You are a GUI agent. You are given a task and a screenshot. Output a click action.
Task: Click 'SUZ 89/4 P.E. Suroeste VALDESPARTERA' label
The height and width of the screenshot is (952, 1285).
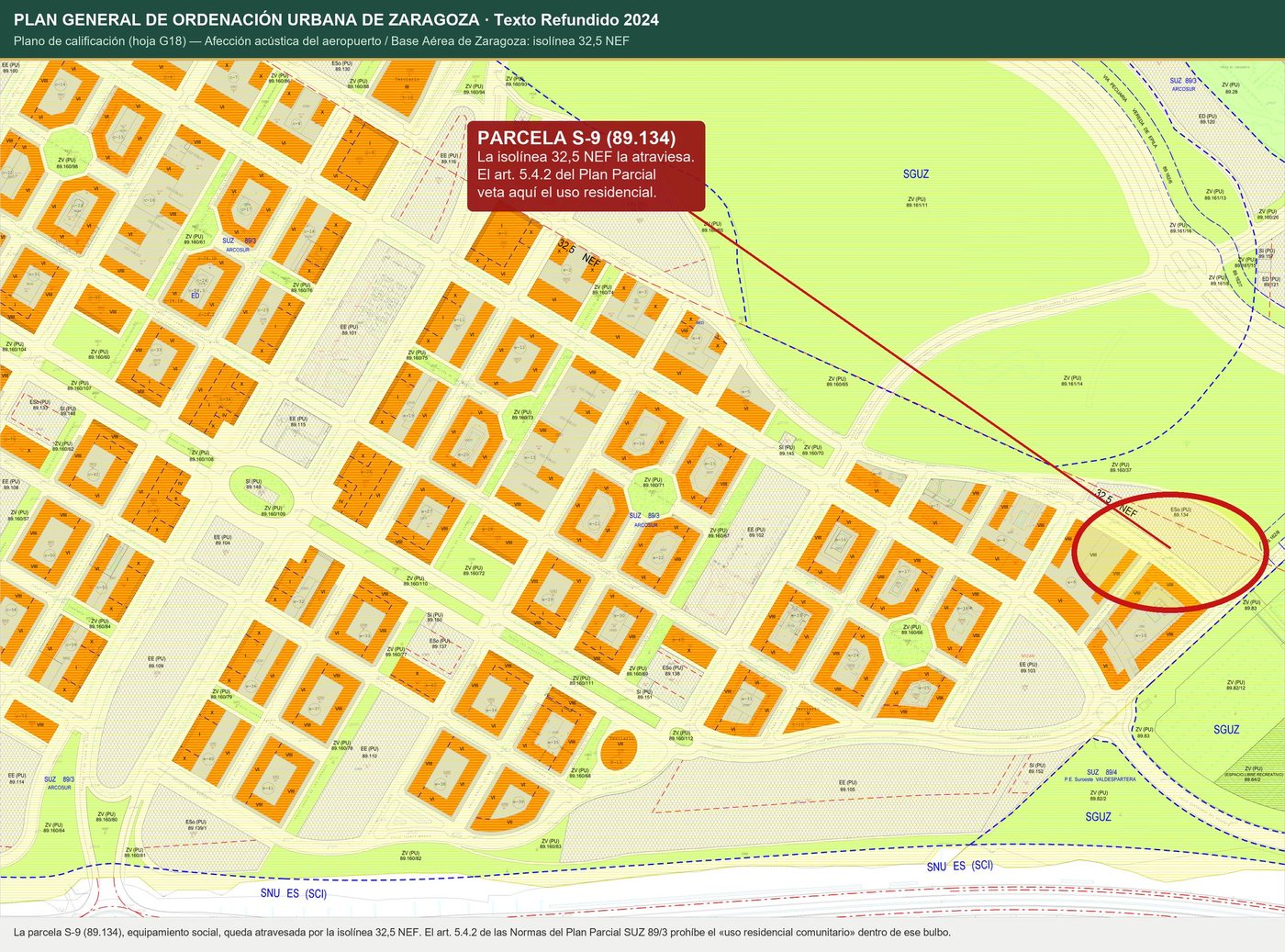(1101, 776)
